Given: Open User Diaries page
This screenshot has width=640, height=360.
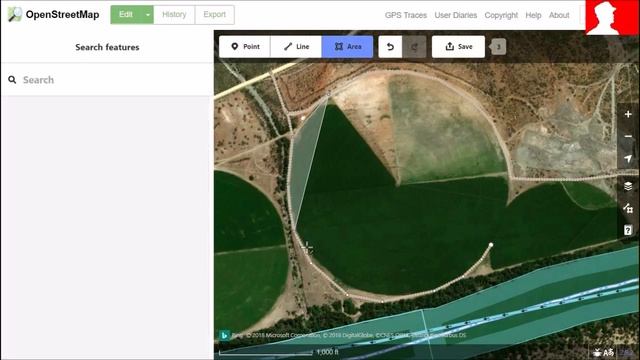Looking at the screenshot, I should pyautogui.click(x=456, y=15).
